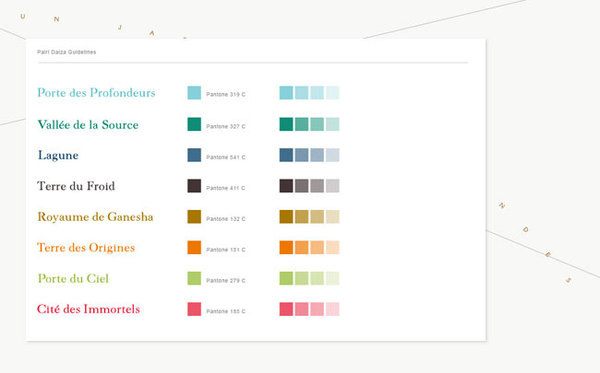Choose the lightest tint in Vallée de la Source tint scale
This screenshot has width=600, height=373.
pyautogui.click(x=333, y=124)
